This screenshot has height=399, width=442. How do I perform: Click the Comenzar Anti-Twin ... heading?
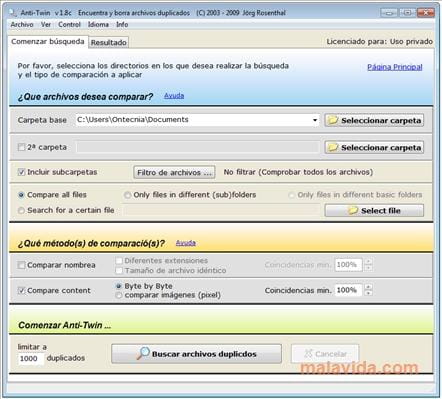(x=64, y=325)
